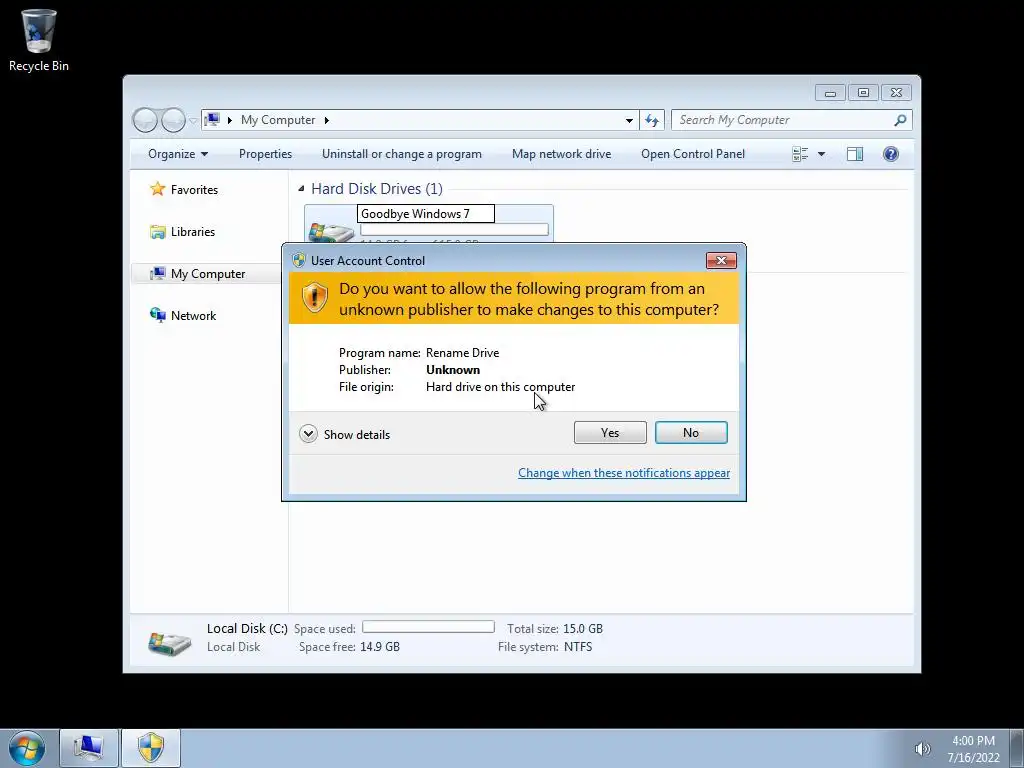The height and width of the screenshot is (768, 1024).
Task: Open the My Computer taskbar icon
Action: (x=89, y=748)
